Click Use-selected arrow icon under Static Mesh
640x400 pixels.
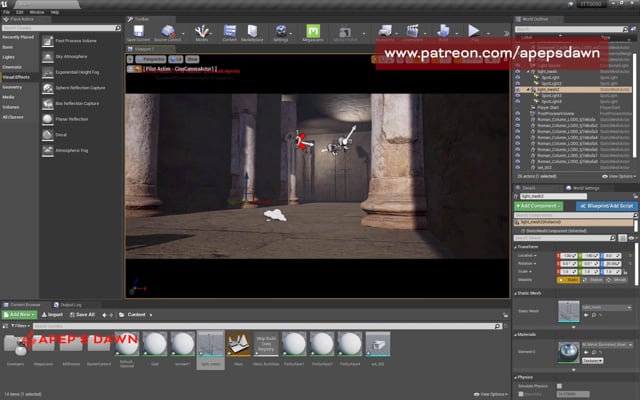(x=587, y=315)
